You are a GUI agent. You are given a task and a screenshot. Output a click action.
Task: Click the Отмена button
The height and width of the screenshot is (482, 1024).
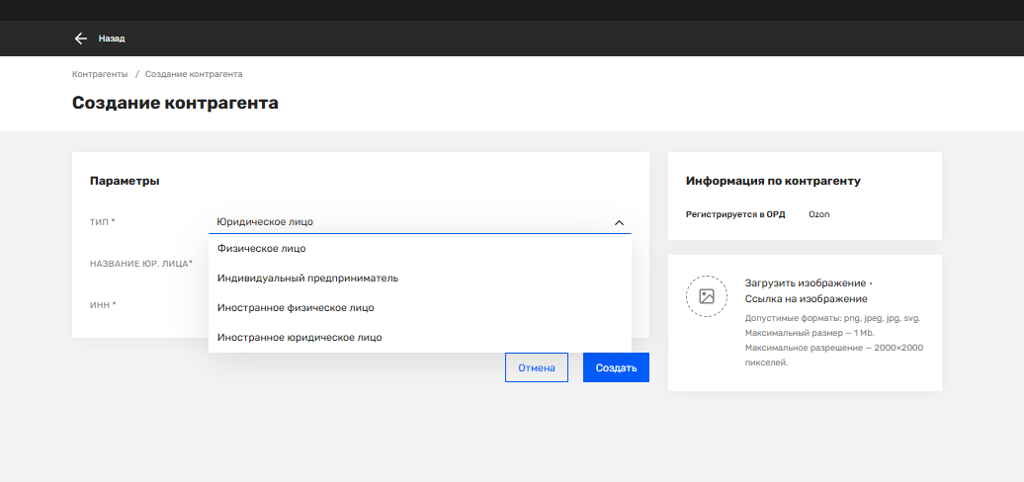tap(537, 368)
